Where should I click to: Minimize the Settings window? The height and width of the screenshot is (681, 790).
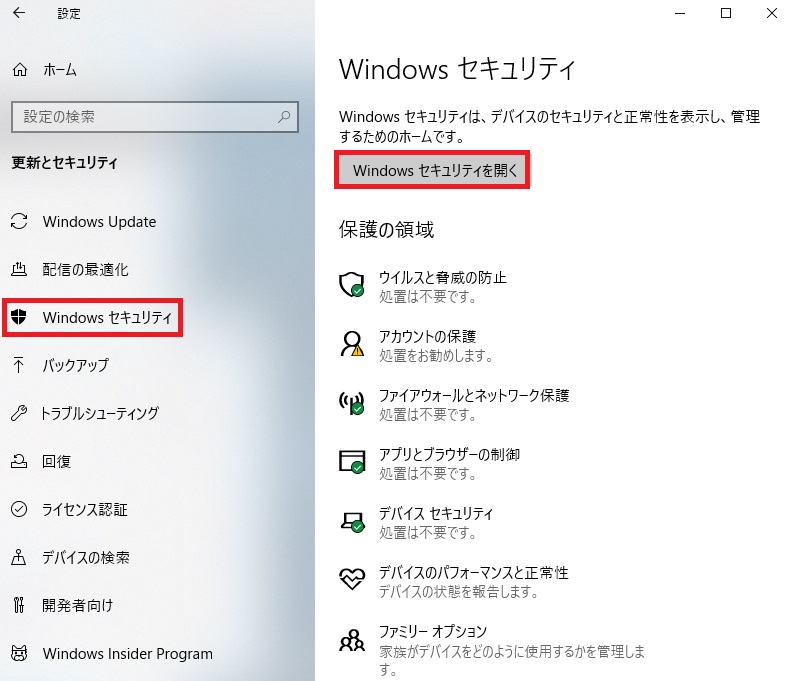coord(680,13)
